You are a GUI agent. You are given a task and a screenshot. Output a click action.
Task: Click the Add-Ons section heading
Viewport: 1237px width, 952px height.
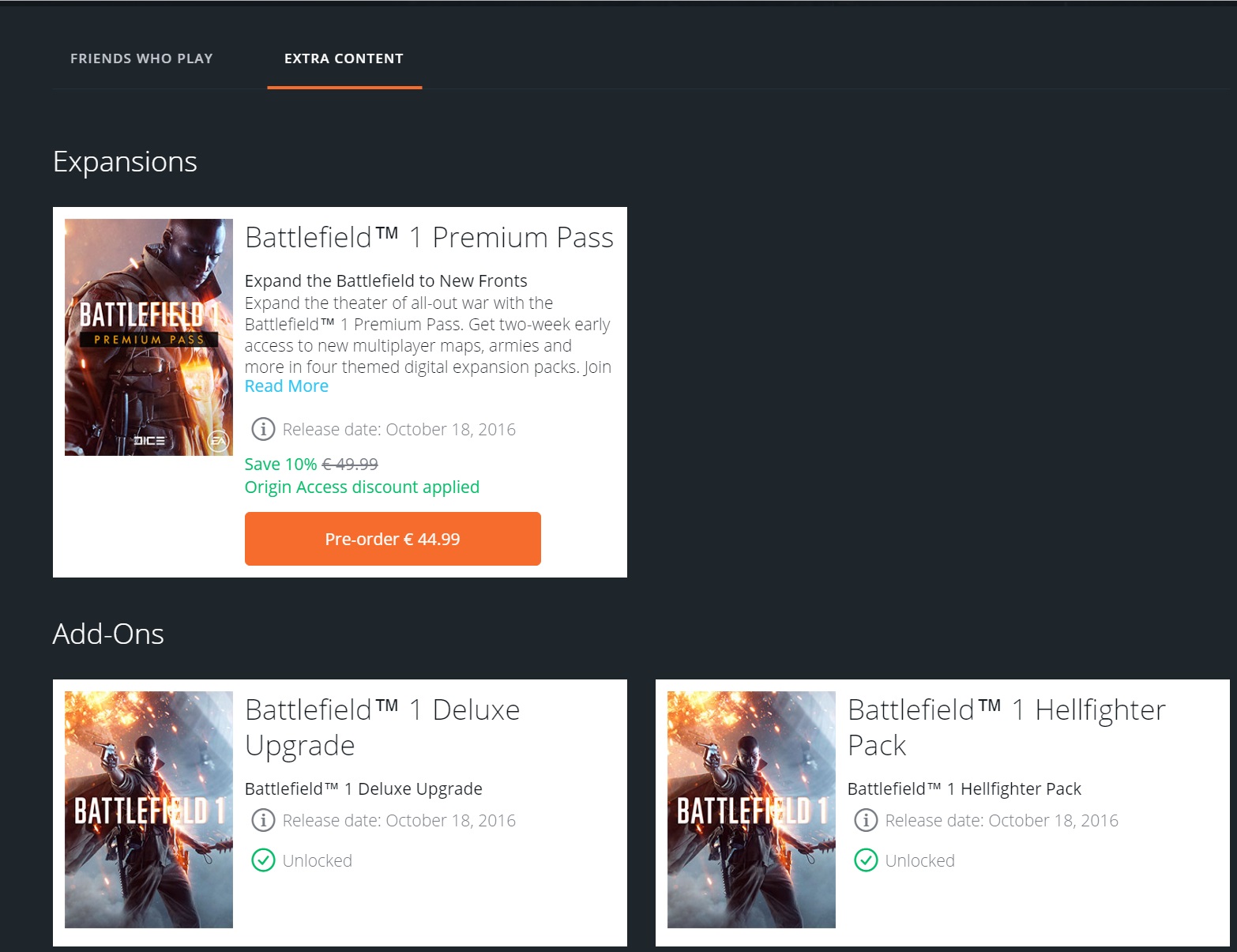(x=108, y=634)
